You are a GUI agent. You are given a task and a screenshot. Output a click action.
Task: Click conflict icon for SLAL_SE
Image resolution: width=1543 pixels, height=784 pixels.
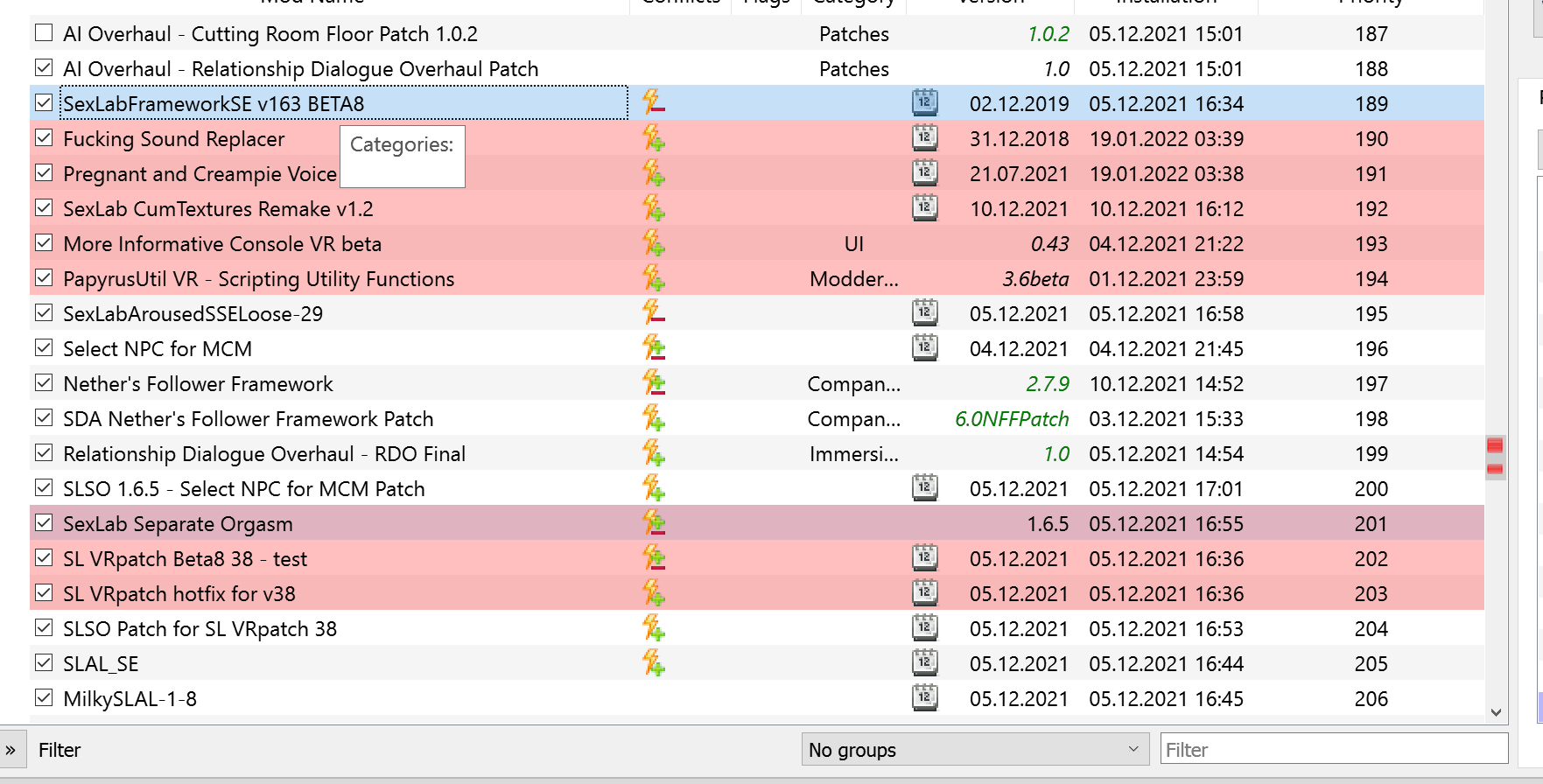point(653,663)
